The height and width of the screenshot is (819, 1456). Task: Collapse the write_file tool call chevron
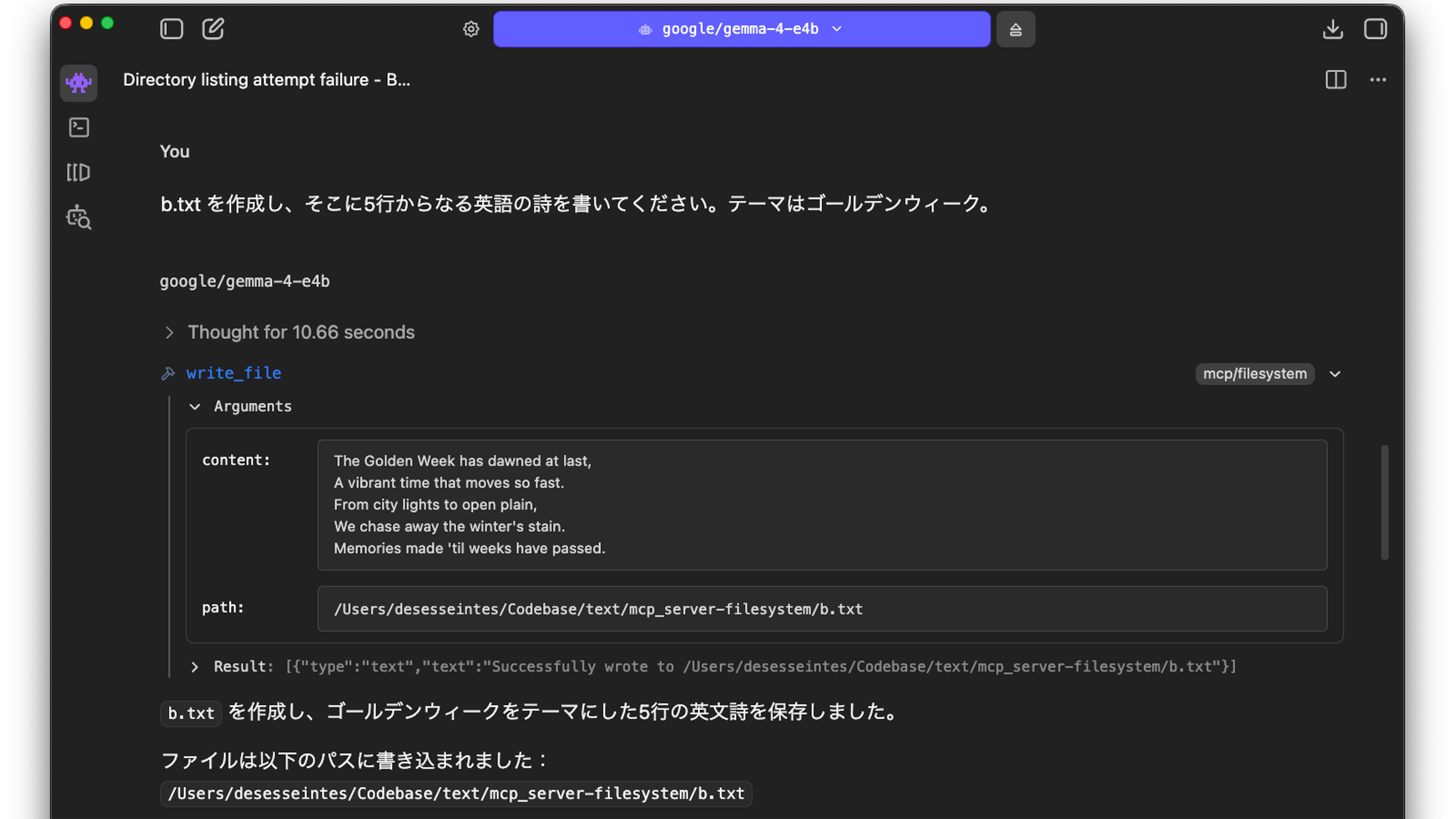pyautogui.click(x=1335, y=374)
